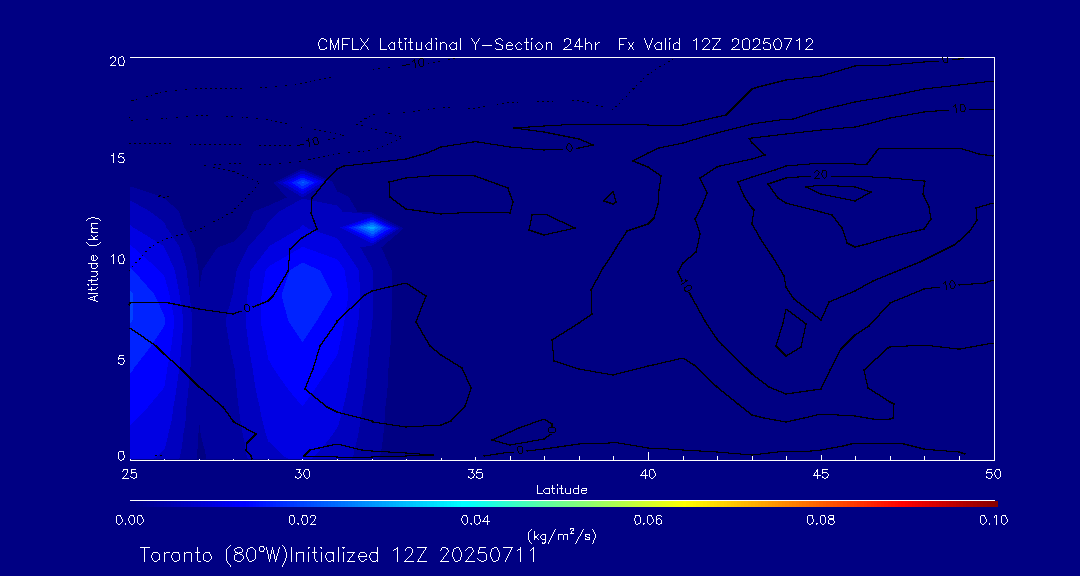Screen dimensions: 1080x576
Task: Click altitude axis tick label '20'
Action: pos(116,60)
